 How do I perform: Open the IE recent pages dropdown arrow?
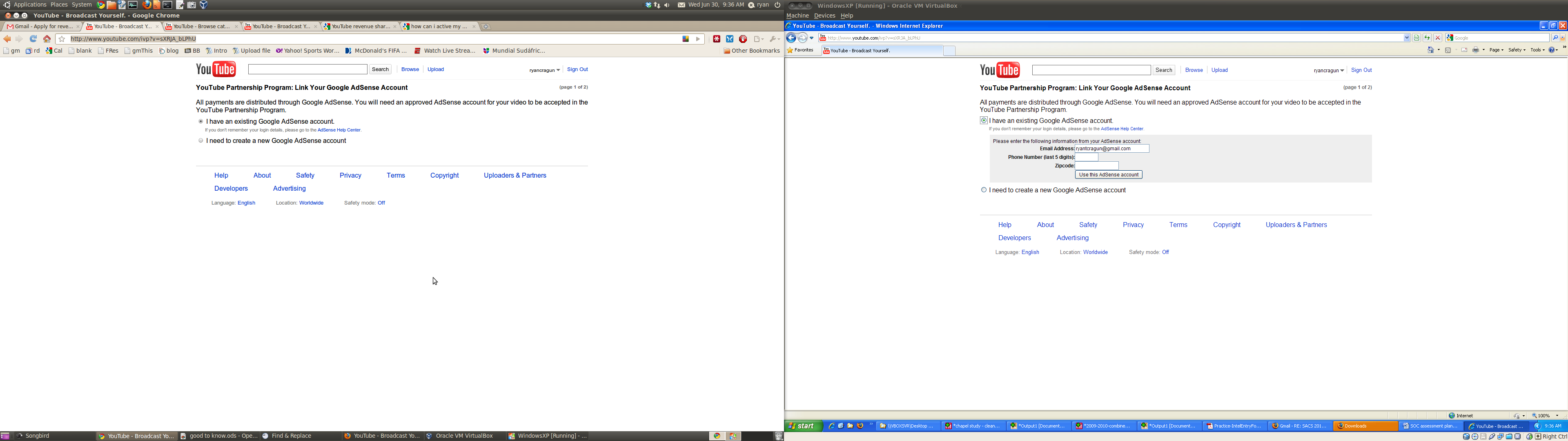coord(811,38)
